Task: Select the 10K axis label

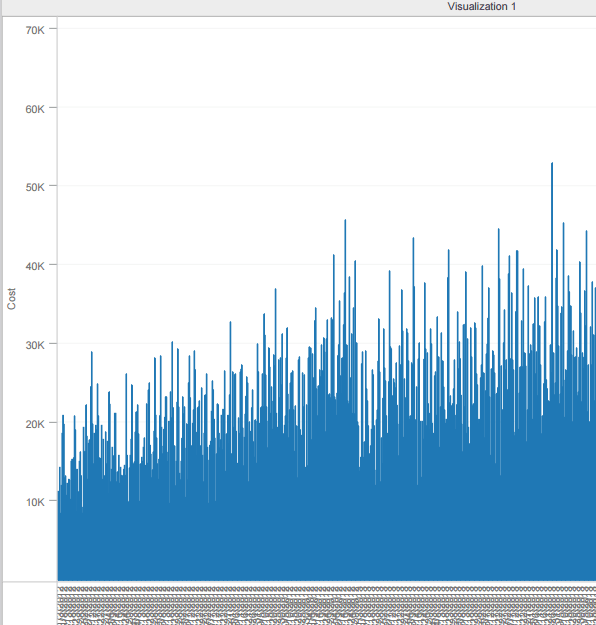Action: pos(35,502)
